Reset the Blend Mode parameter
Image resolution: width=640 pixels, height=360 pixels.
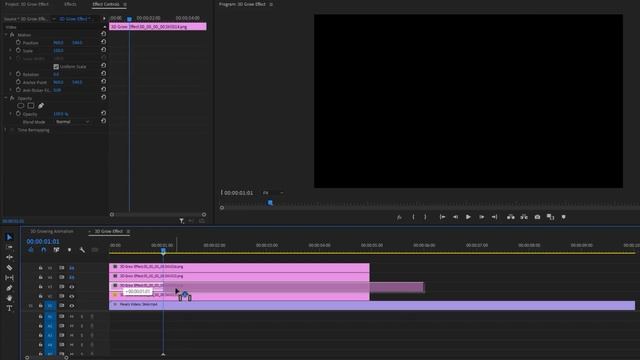click(x=103, y=121)
